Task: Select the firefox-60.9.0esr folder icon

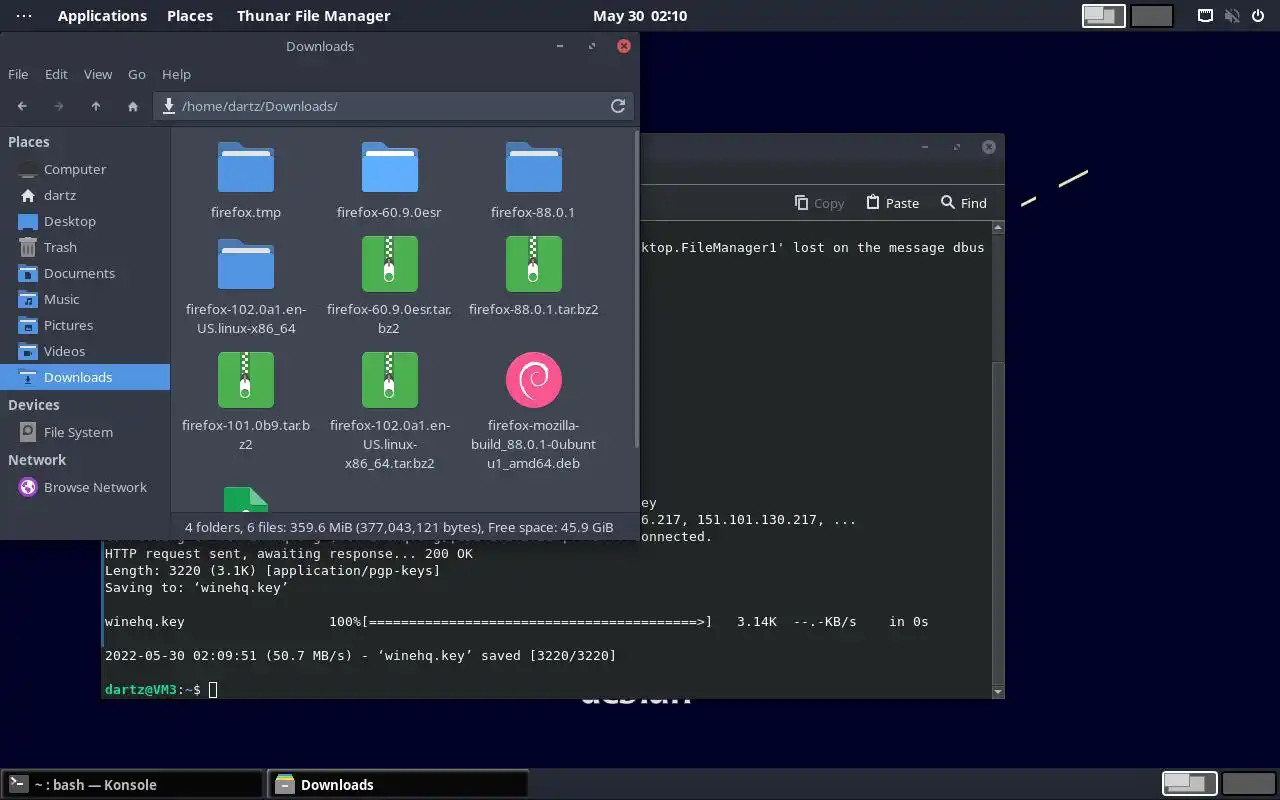Action: pyautogui.click(x=389, y=168)
